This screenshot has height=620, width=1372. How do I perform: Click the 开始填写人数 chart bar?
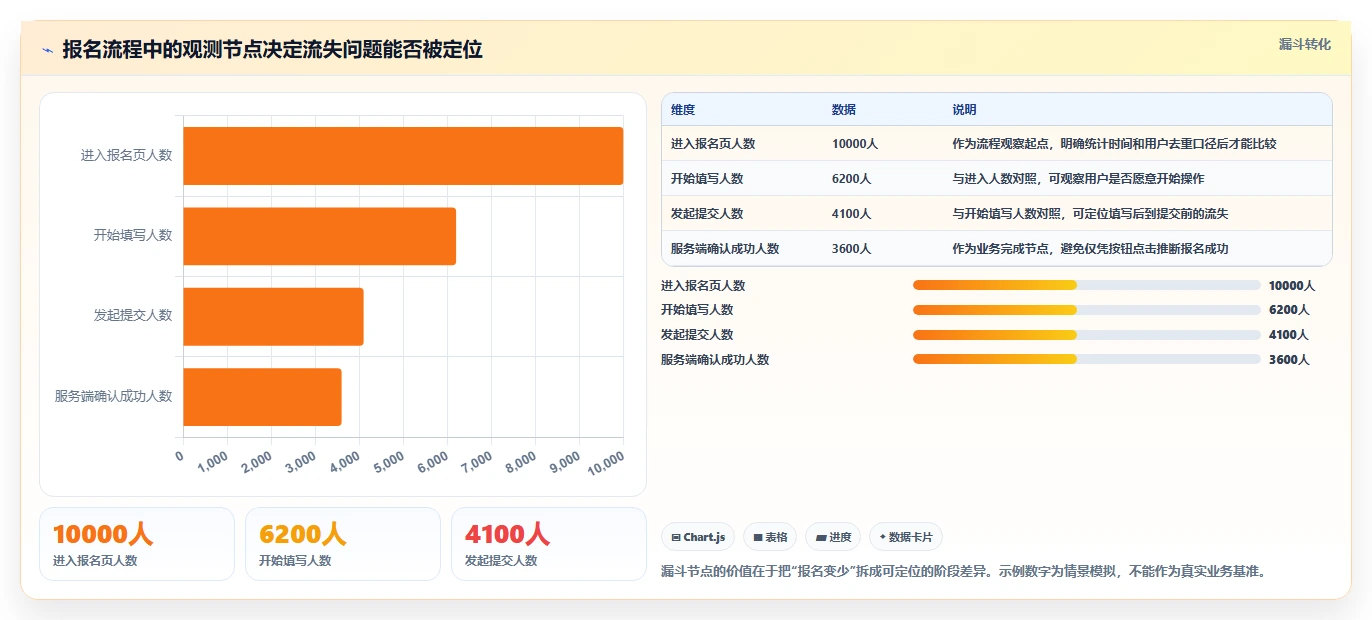click(x=319, y=236)
